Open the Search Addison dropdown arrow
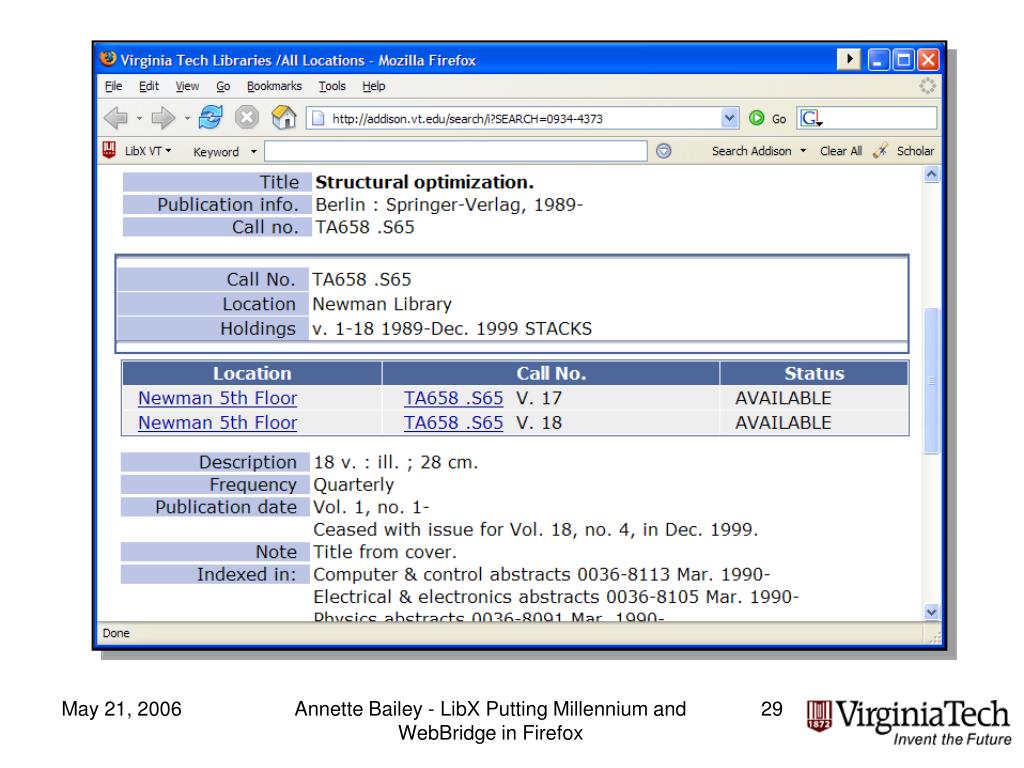Screen dimensions: 1024x768 (x=803, y=151)
